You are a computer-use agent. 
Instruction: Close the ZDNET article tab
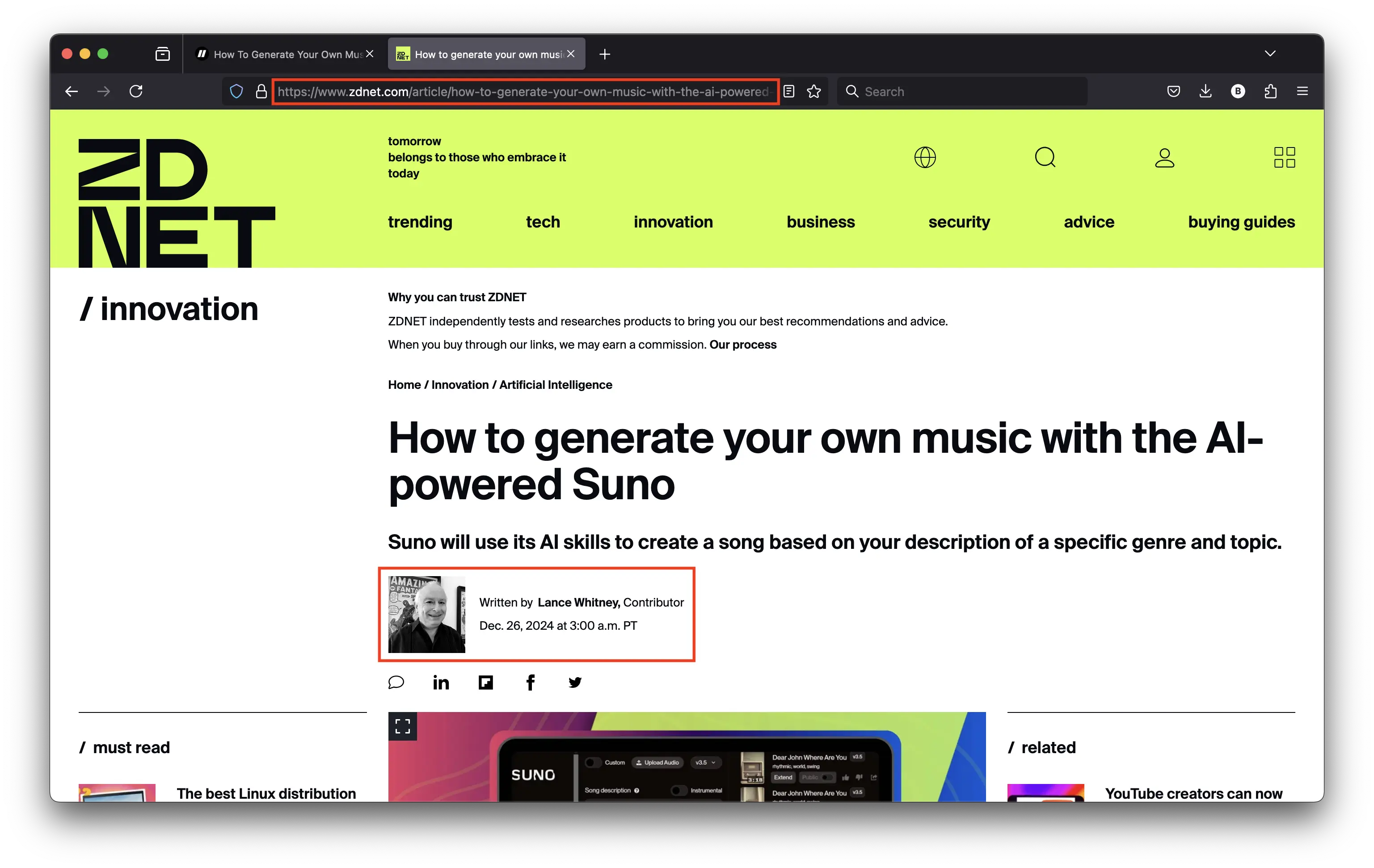[x=571, y=54]
